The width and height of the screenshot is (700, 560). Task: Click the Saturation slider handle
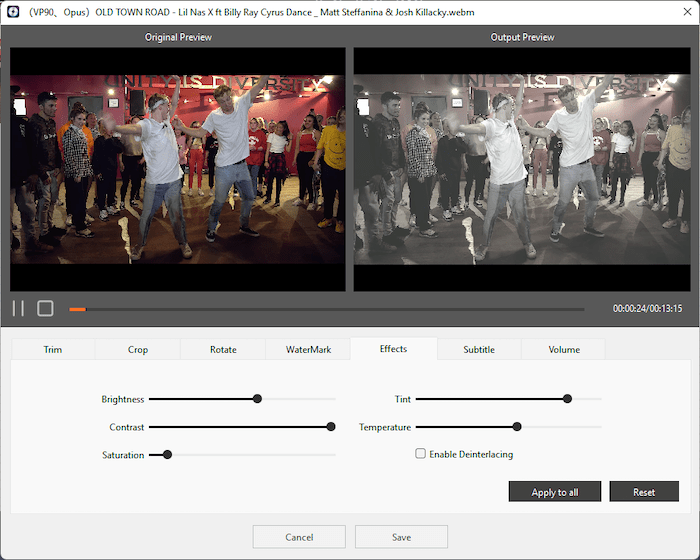tap(167, 455)
